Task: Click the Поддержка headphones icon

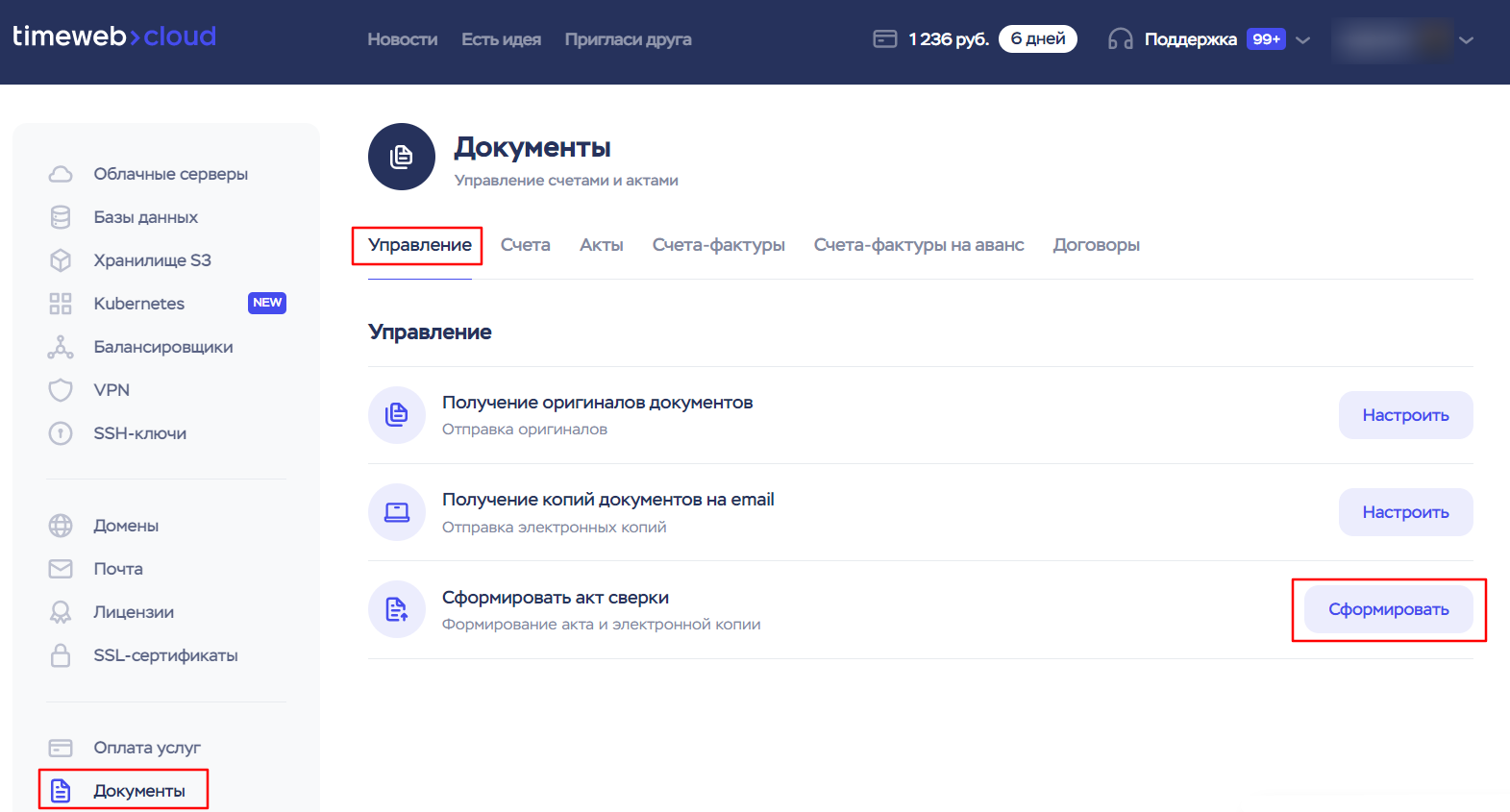Action: [x=1120, y=39]
